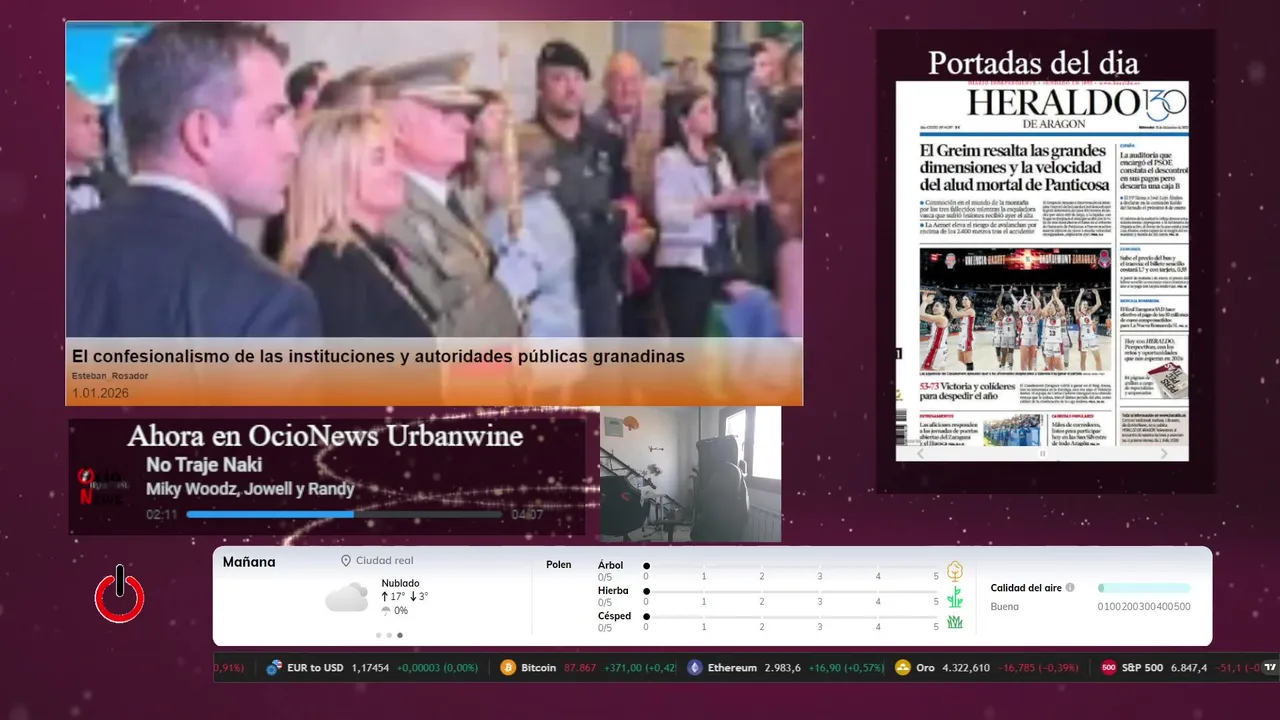Click the Ahora en OcioNews Urbanwine heading

(325, 436)
